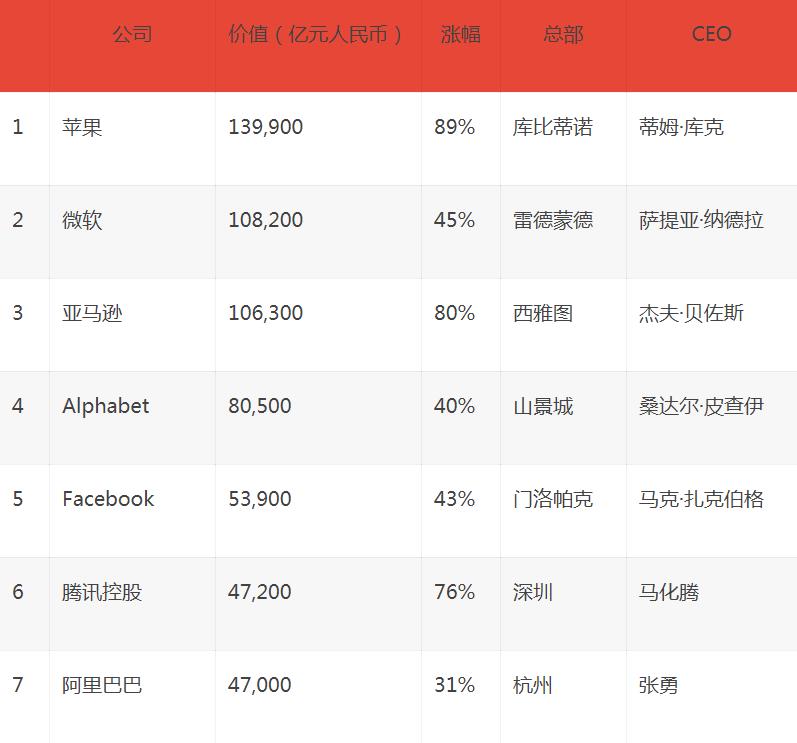This screenshot has width=797, height=743.
Task: Select the 微软 company name
Action: click(82, 221)
